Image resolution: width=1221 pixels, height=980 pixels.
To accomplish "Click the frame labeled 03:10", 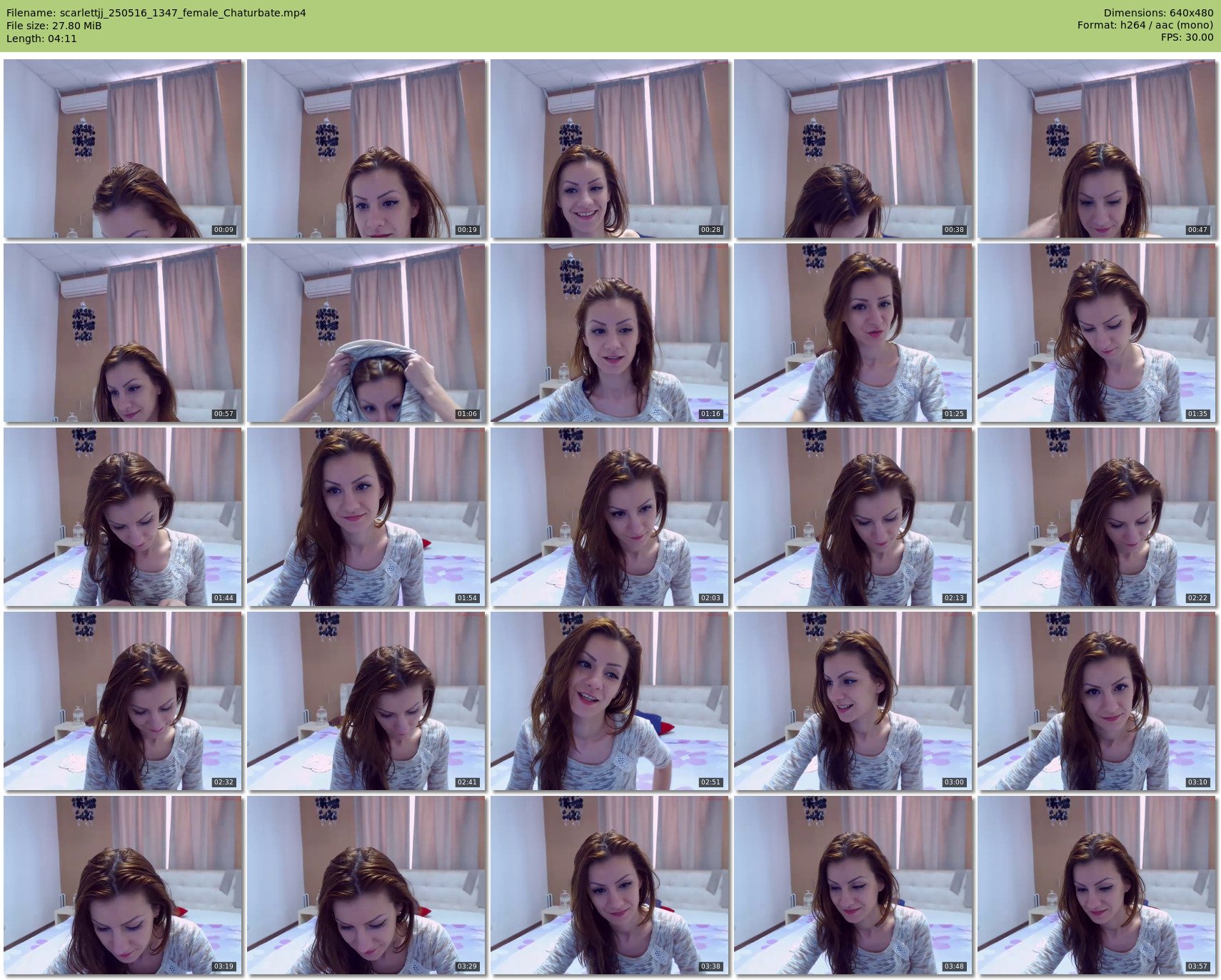I will pos(1097,701).
